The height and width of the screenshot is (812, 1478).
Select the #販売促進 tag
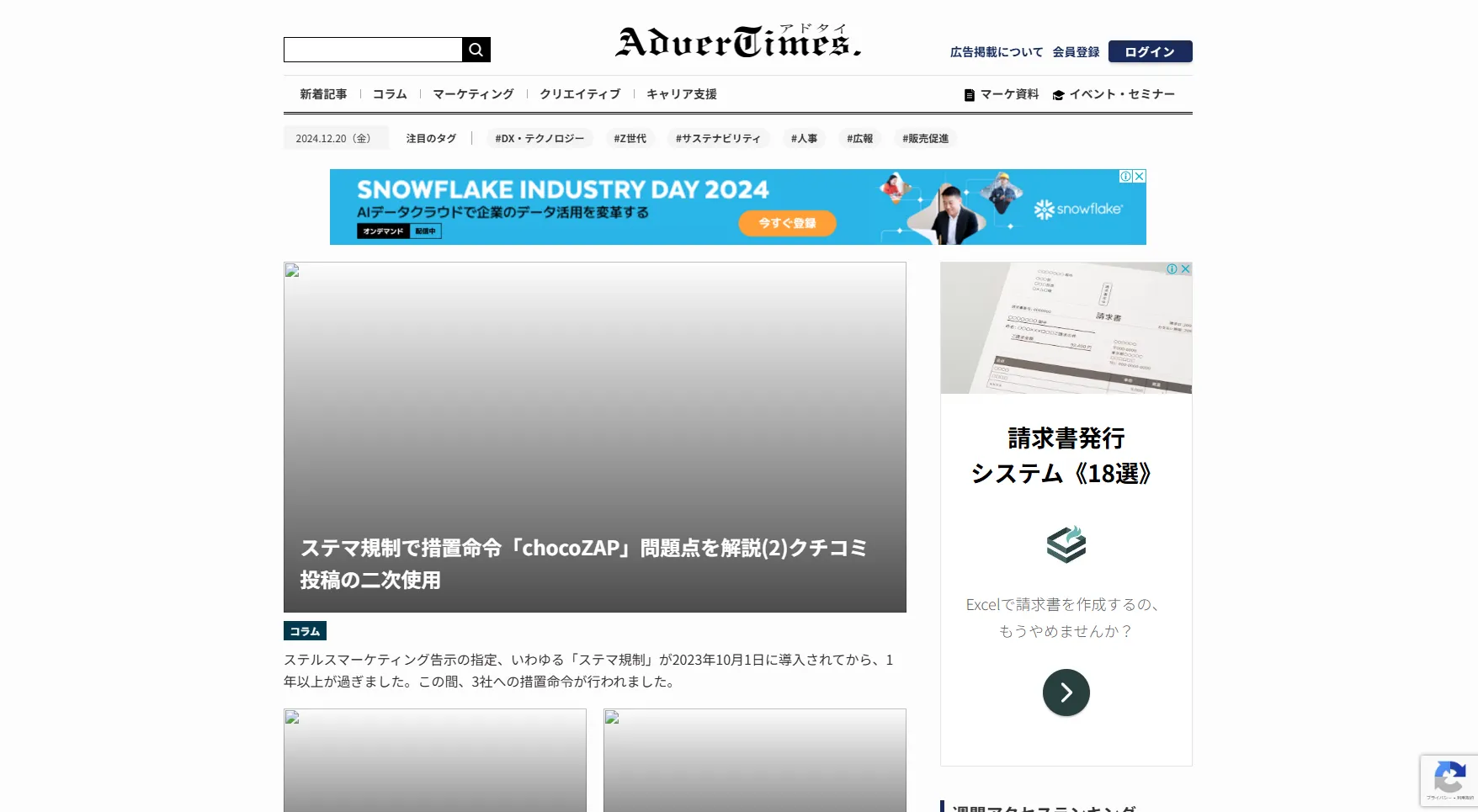(x=925, y=138)
